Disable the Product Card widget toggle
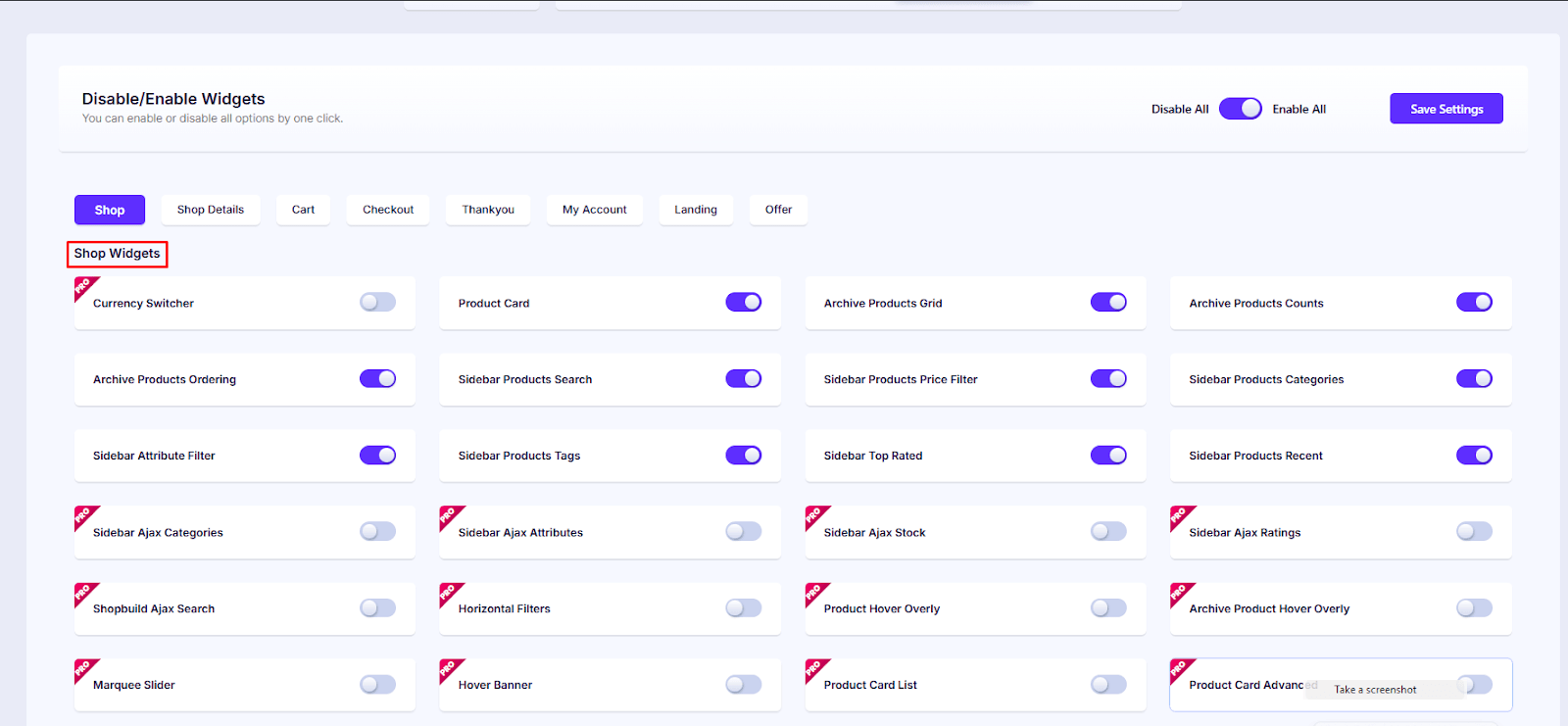 click(743, 302)
